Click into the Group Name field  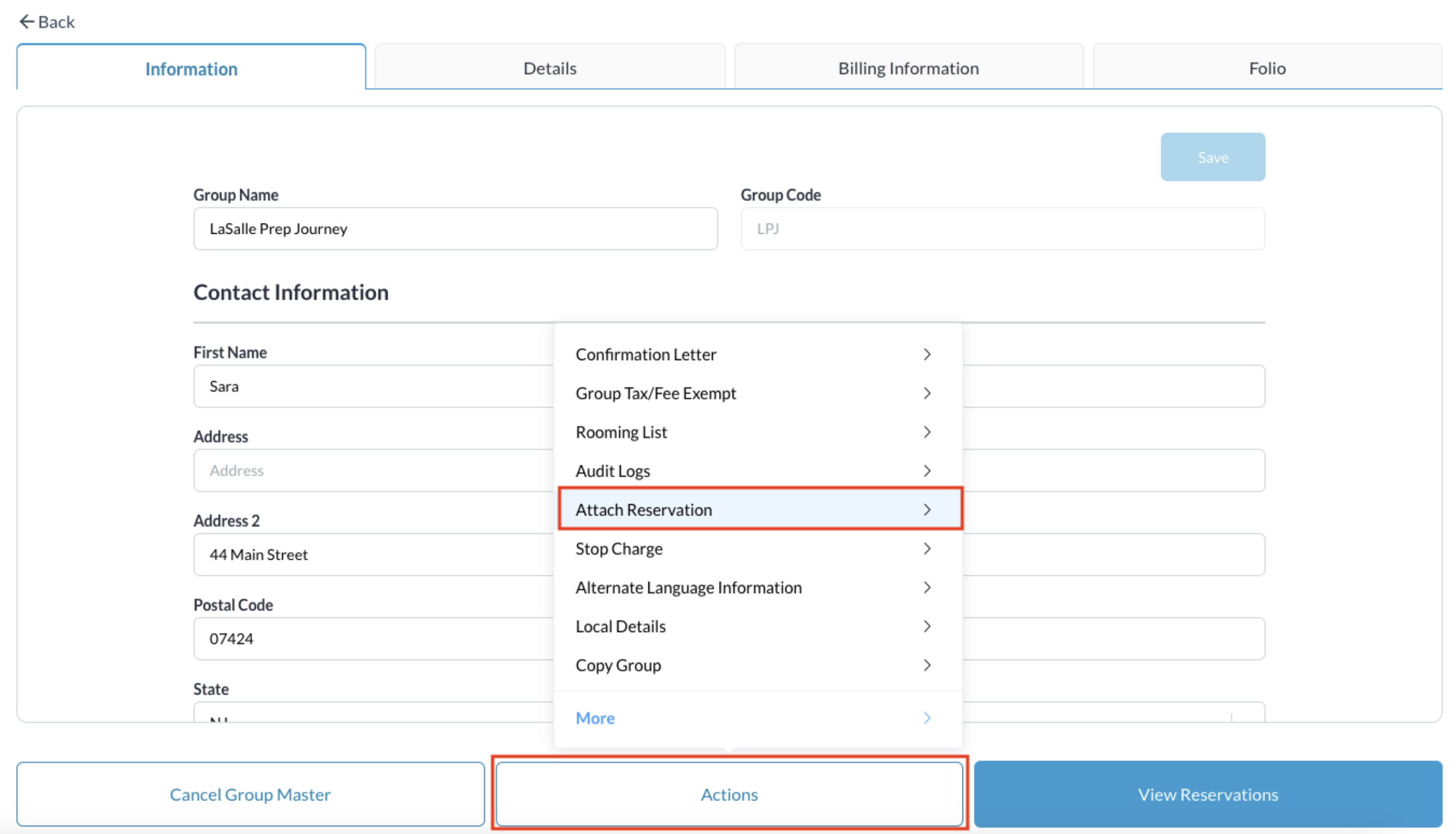[x=455, y=229]
